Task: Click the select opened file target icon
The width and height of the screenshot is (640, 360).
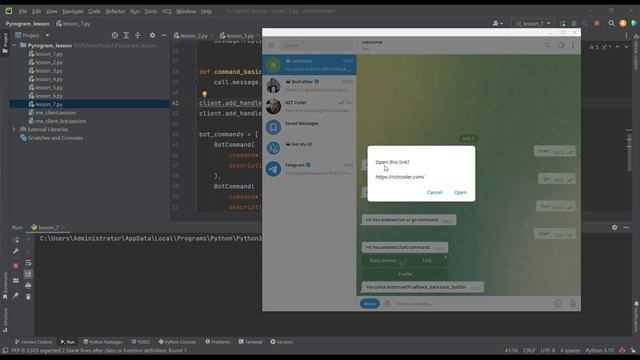Action: pyautogui.click(x=115, y=36)
